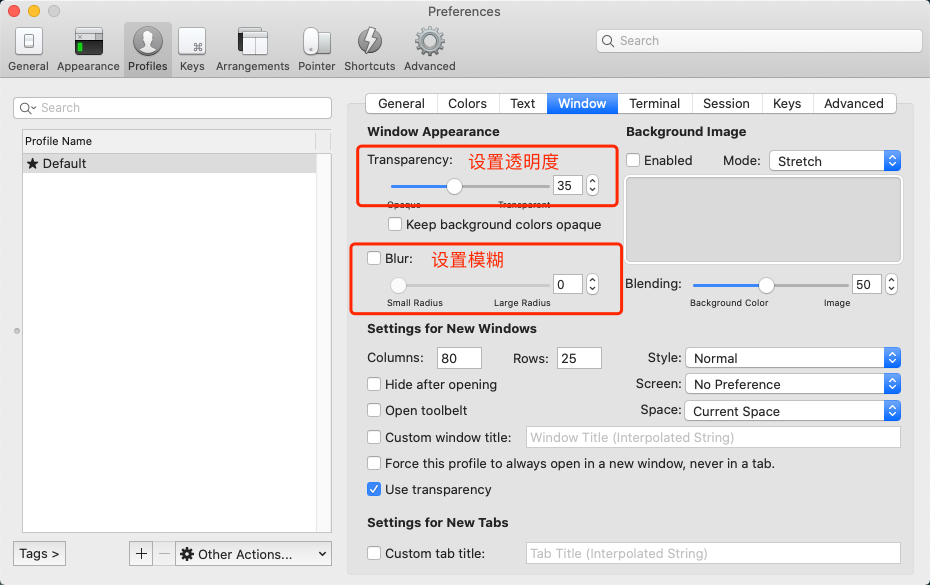This screenshot has width=930, height=585.
Task: Enable the Blur checkbox
Action: click(x=374, y=258)
